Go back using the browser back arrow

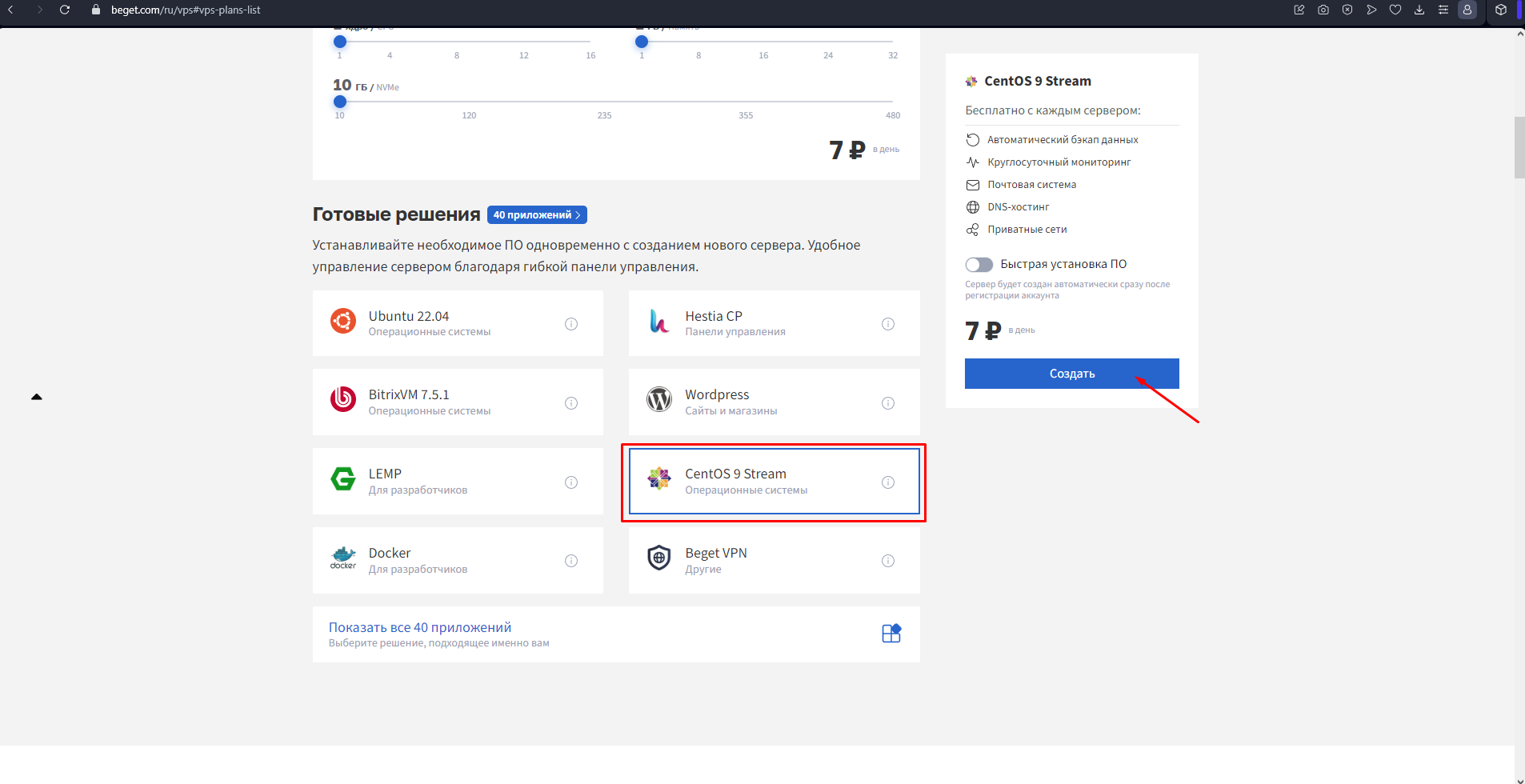pyautogui.click(x=10, y=10)
